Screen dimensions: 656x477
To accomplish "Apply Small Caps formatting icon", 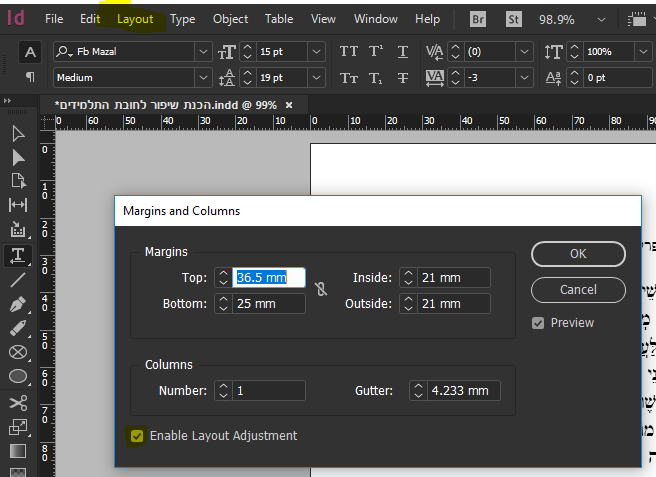I will (x=348, y=78).
